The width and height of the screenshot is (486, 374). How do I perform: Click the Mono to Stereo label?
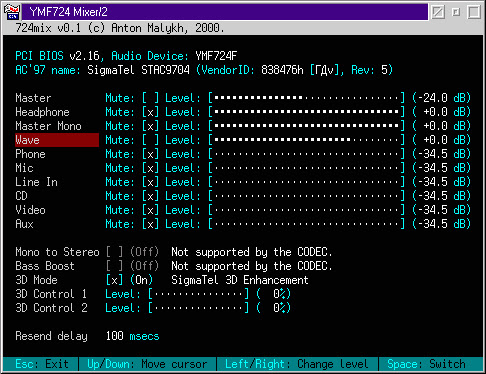(57, 252)
